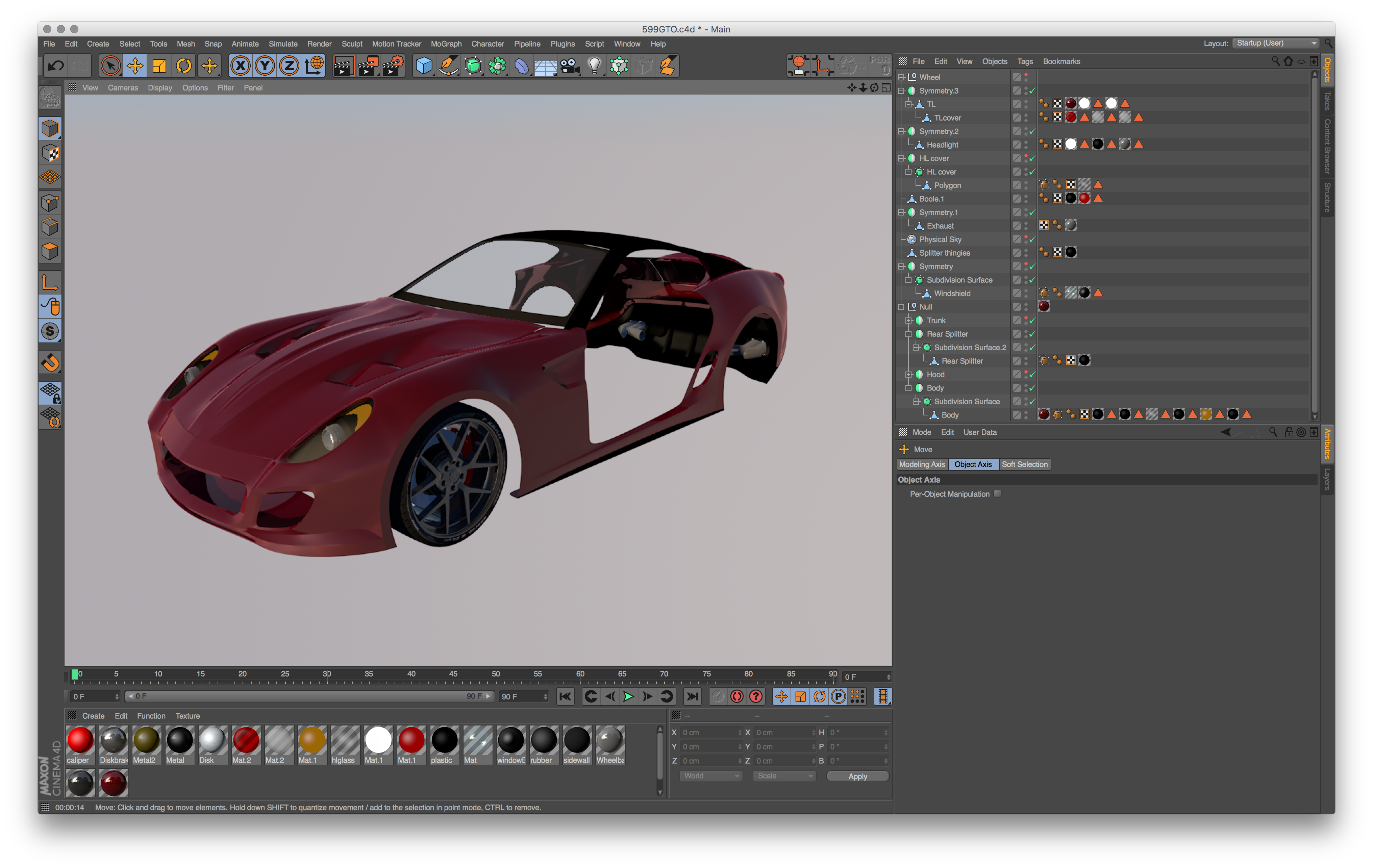Toggle Snap magnet icon in left palette
This screenshot has width=1373, height=868.
pos(50,362)
